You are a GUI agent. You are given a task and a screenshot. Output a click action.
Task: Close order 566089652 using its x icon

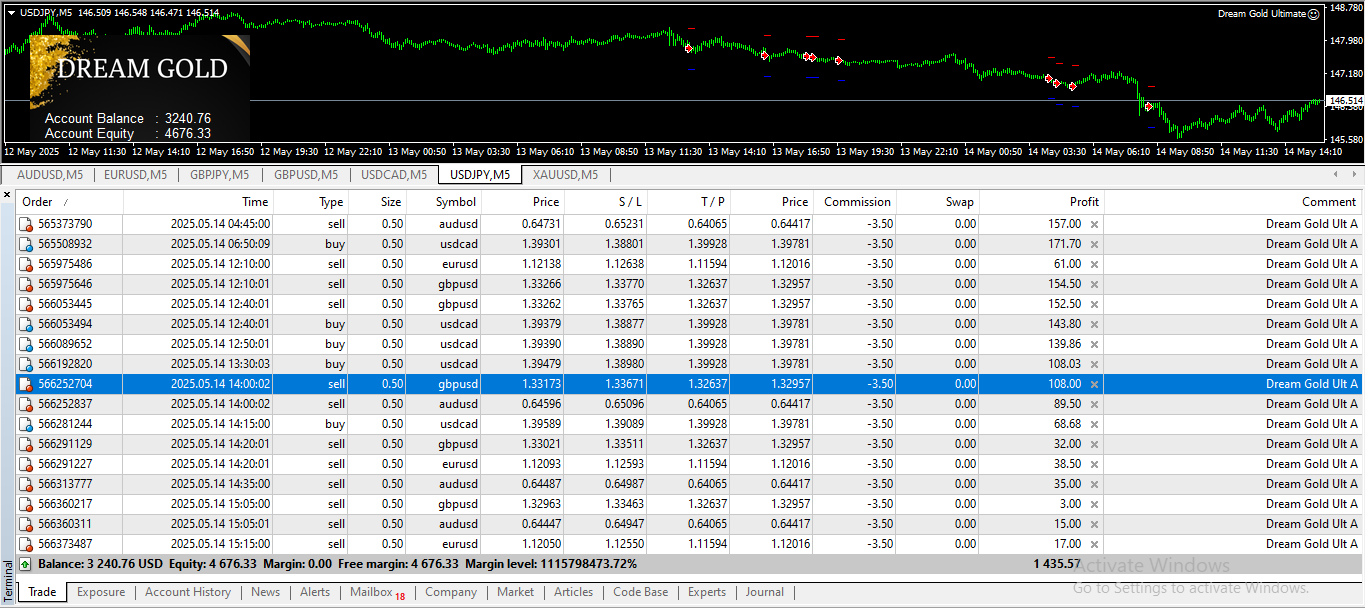[x=1094, y=344]
